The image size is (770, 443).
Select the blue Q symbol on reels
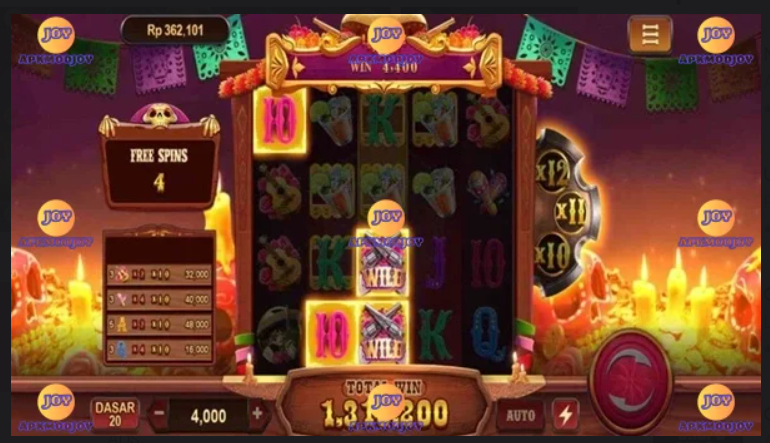(487, 333)
